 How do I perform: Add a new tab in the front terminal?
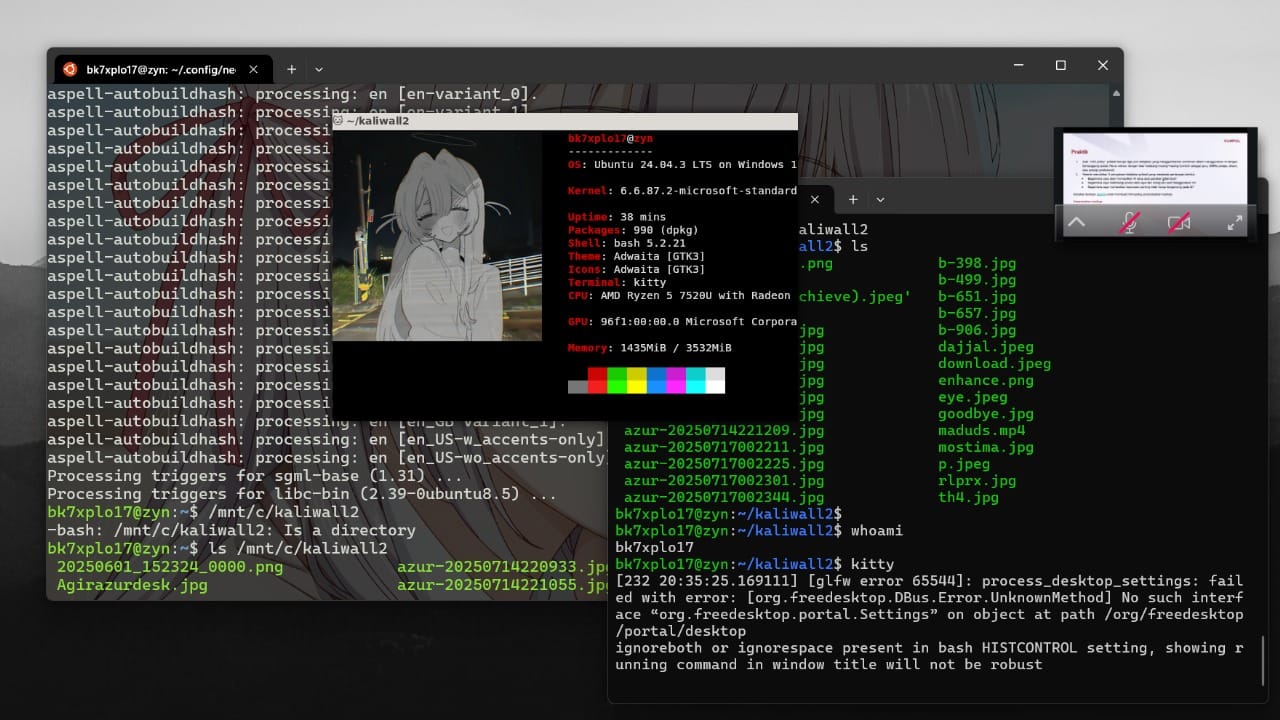coord(853,199)
